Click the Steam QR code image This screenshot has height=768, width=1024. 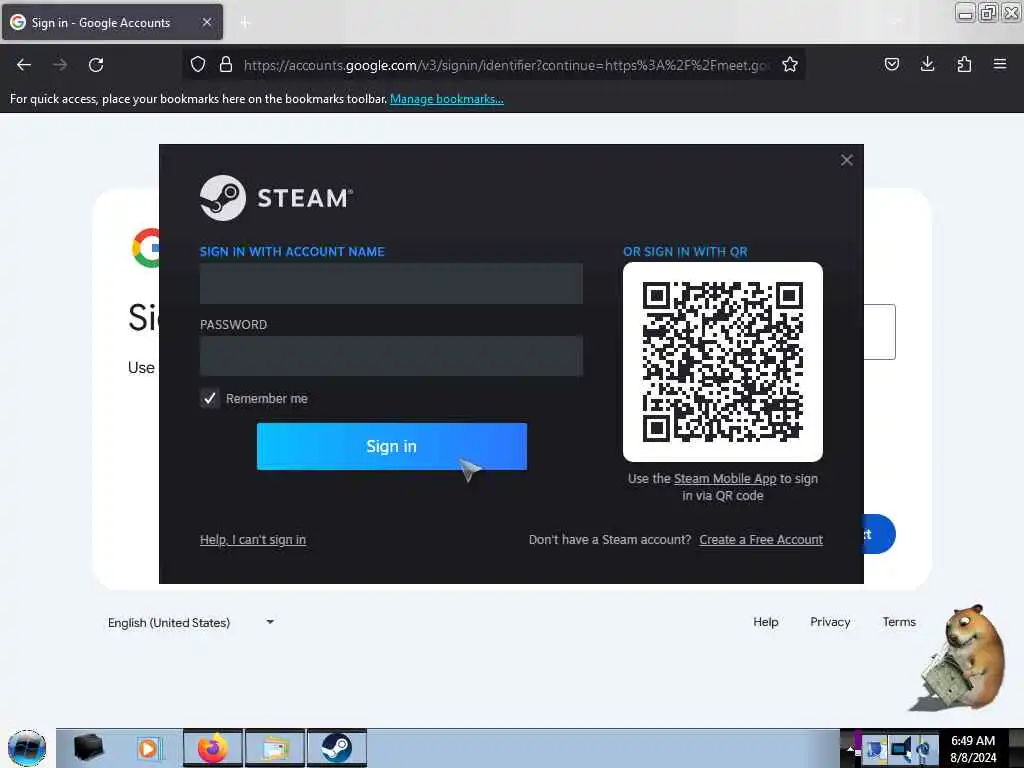coord(723,362)
